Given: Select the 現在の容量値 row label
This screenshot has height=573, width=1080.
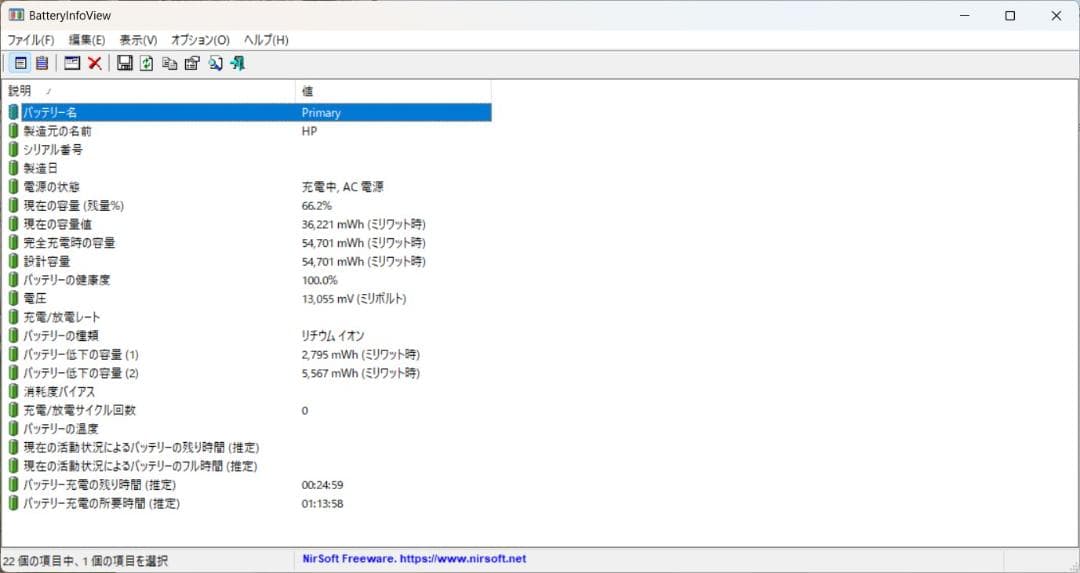Looking at the screenshot, I should [58, 224].
